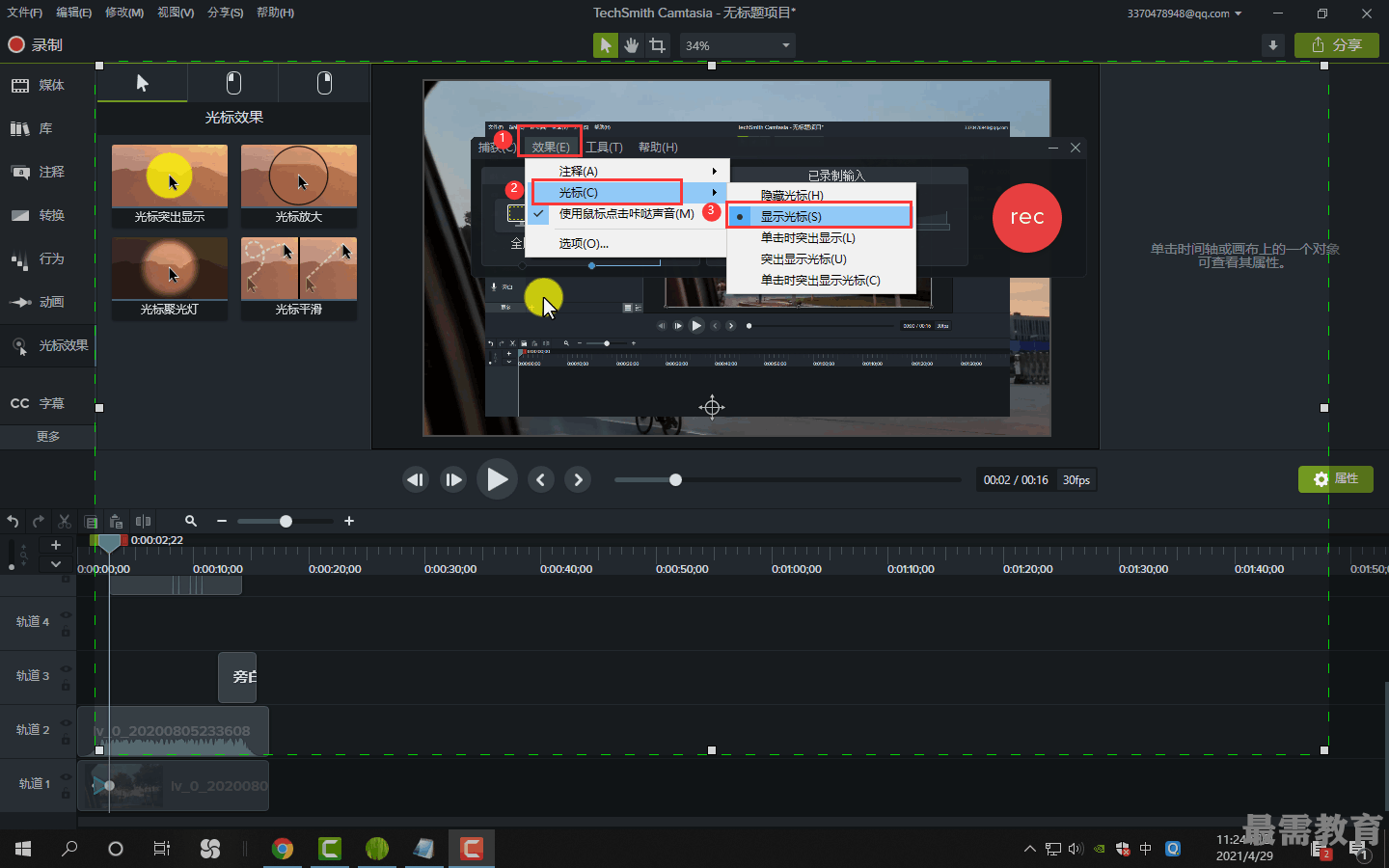Click the download arrow icon near 分享
The height and width of the screenshot is (868, 1389).
click(x=1273, y=45)
